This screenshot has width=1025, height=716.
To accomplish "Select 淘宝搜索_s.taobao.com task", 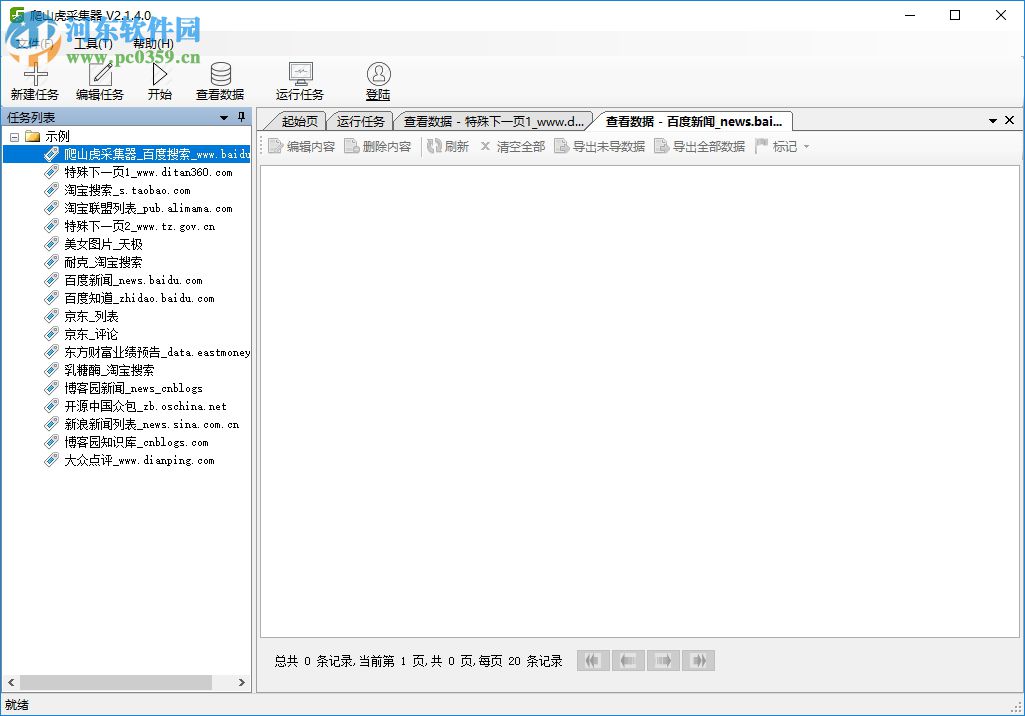I will click(x=127, y=190).
